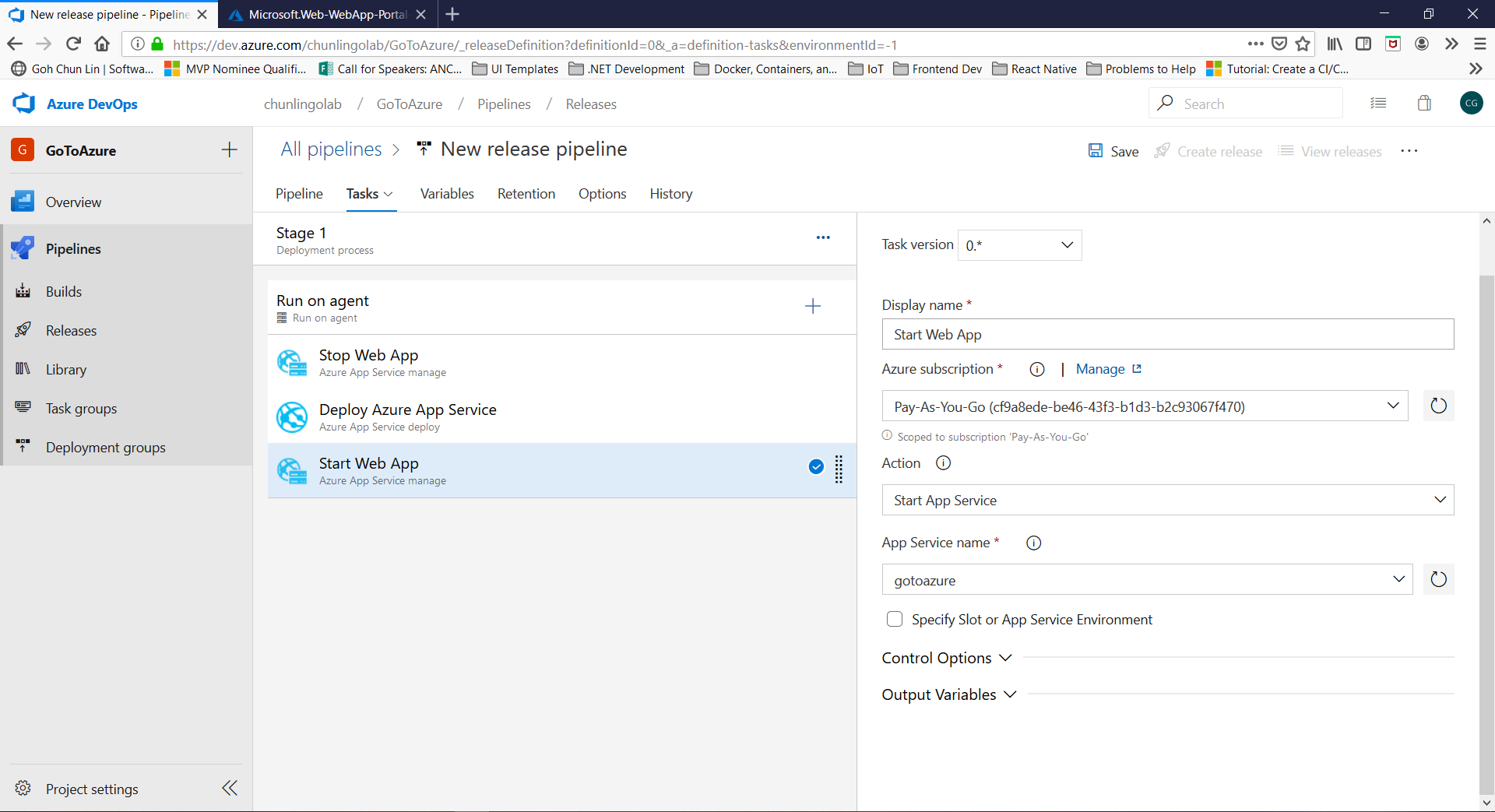Refresh the Azure subscription list
This screenshot has height=812, width=1495.
(x=1439, y=406)
